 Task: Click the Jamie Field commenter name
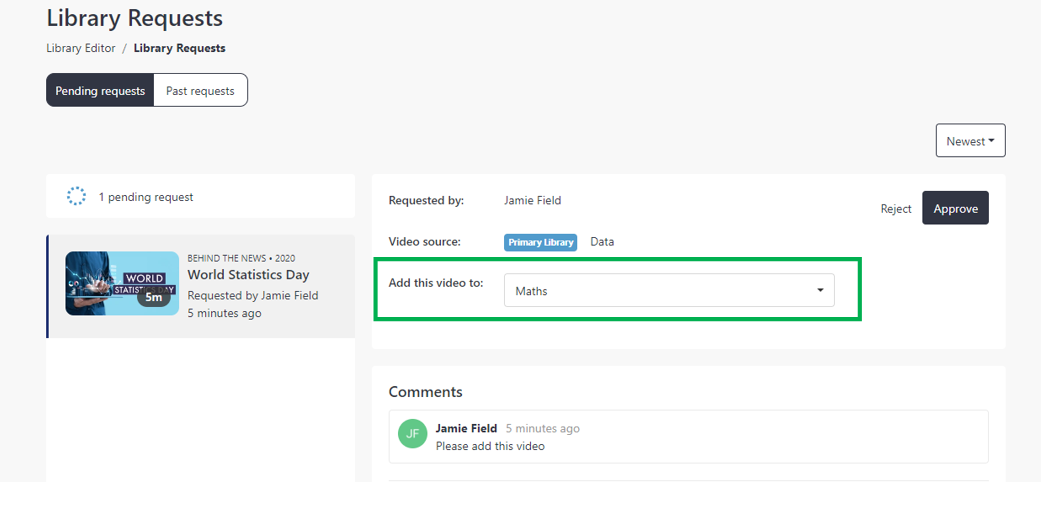click(466, 428)
